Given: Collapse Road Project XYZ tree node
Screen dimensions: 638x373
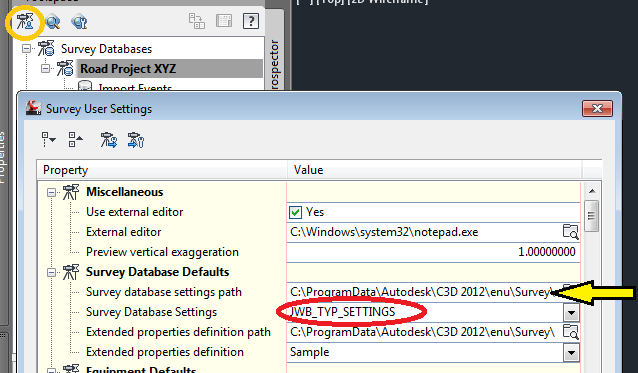Looking at the screenshot, I should coord(46,68).
